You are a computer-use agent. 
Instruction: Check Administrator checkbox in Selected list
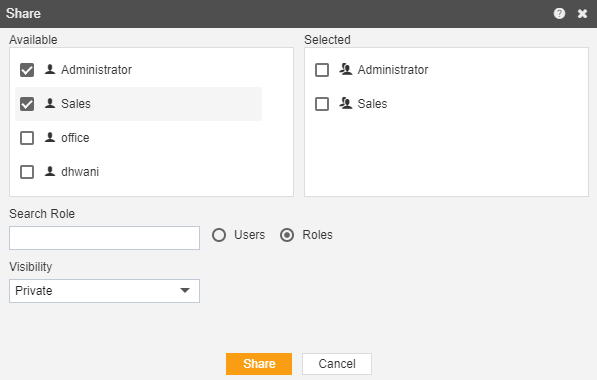322,70
